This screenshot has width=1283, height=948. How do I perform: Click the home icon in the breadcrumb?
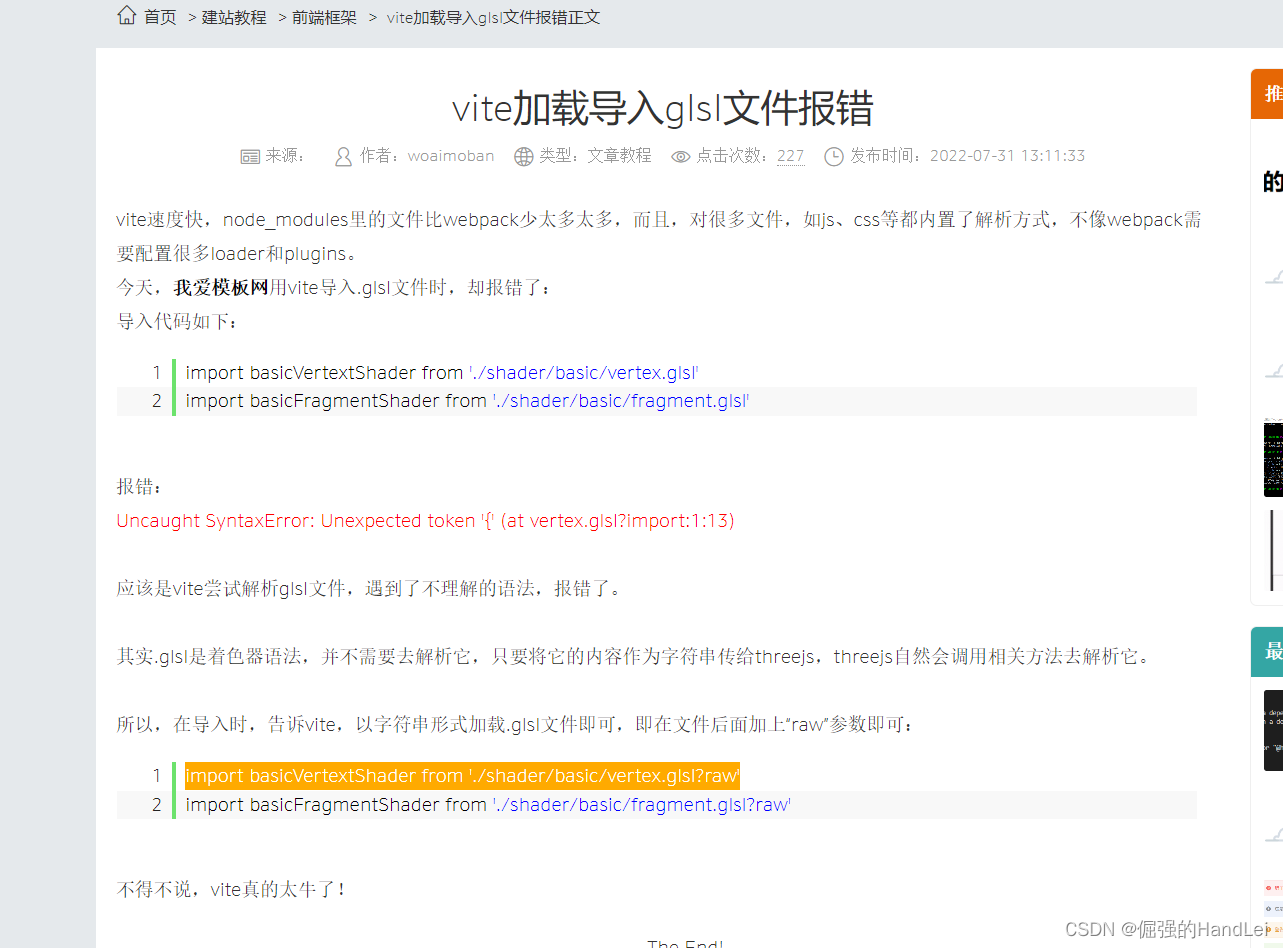(126, 15)
